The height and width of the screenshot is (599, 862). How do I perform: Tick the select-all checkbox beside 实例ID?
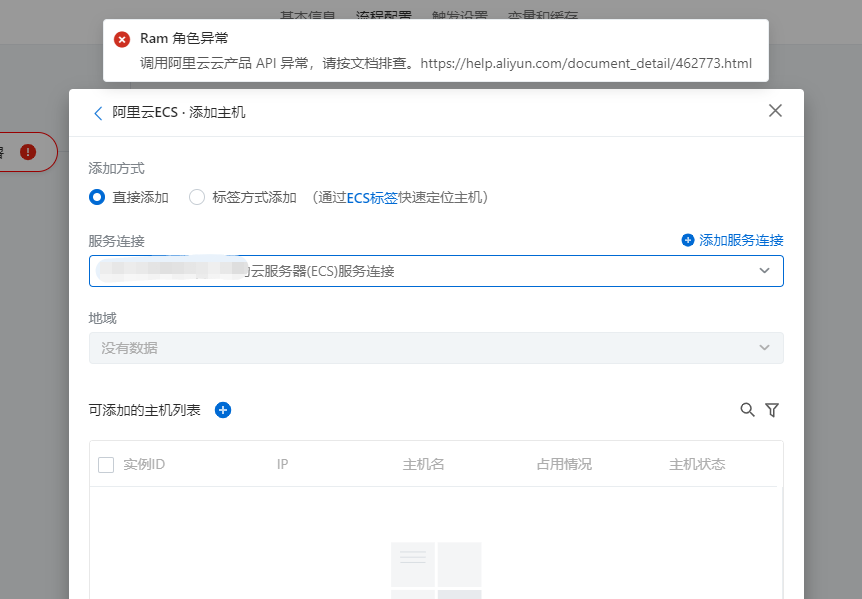106,465
